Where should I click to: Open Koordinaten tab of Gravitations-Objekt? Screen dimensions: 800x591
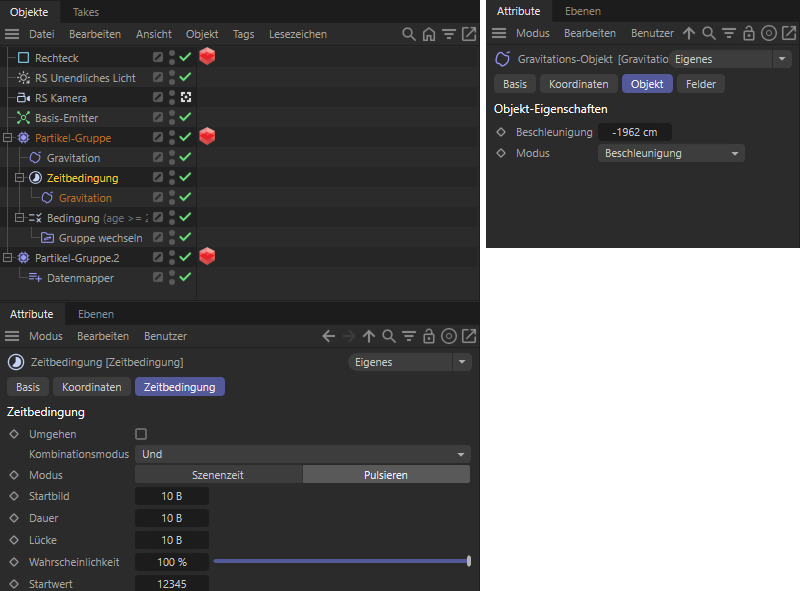pyautogui.click(x=579, y=84)
